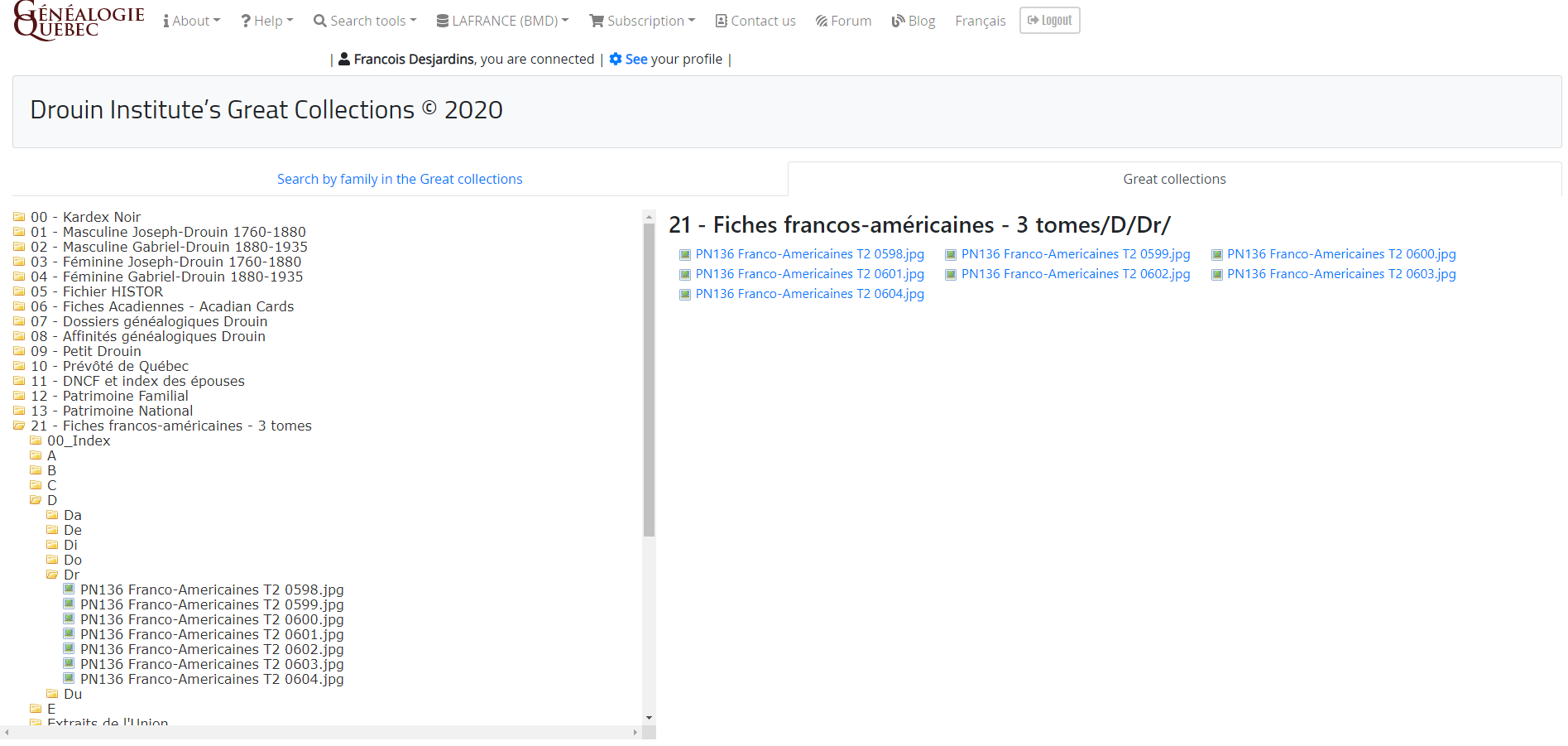Open right-panel link T2 0599.jpg
1568x746 pixels.
point(1076,254)
